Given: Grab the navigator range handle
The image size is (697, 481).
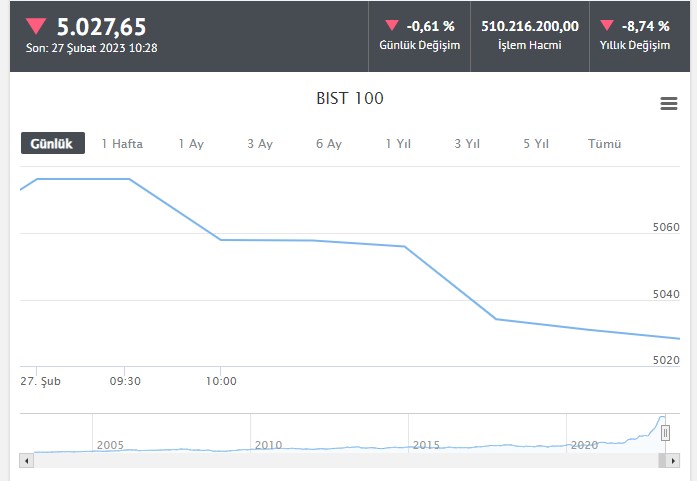Looking at the screenshot, I should (x=665, y=433).
